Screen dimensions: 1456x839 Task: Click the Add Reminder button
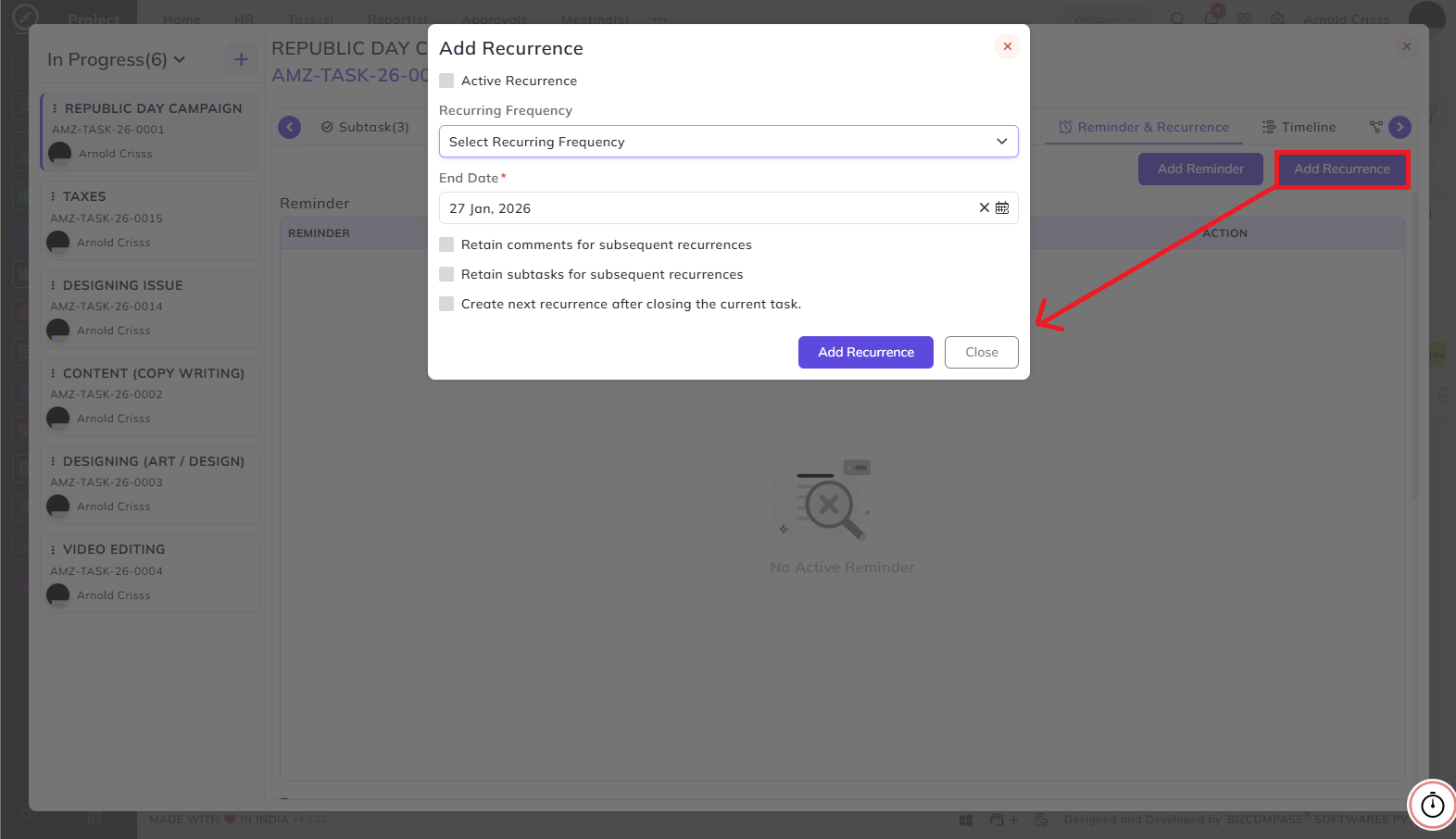tap(1200, 169)
